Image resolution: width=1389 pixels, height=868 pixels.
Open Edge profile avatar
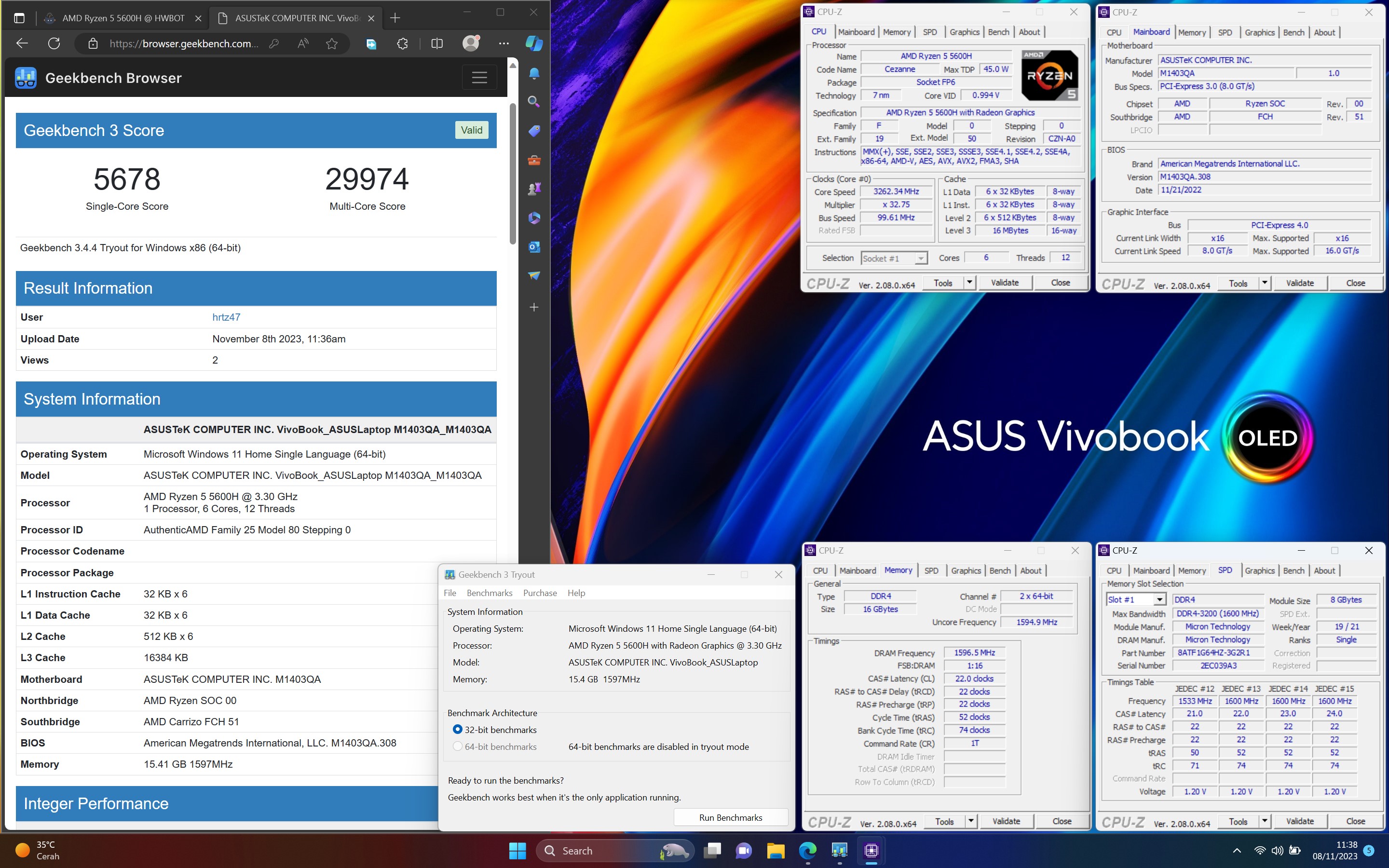pyautogui.click(x=471, y=43)
